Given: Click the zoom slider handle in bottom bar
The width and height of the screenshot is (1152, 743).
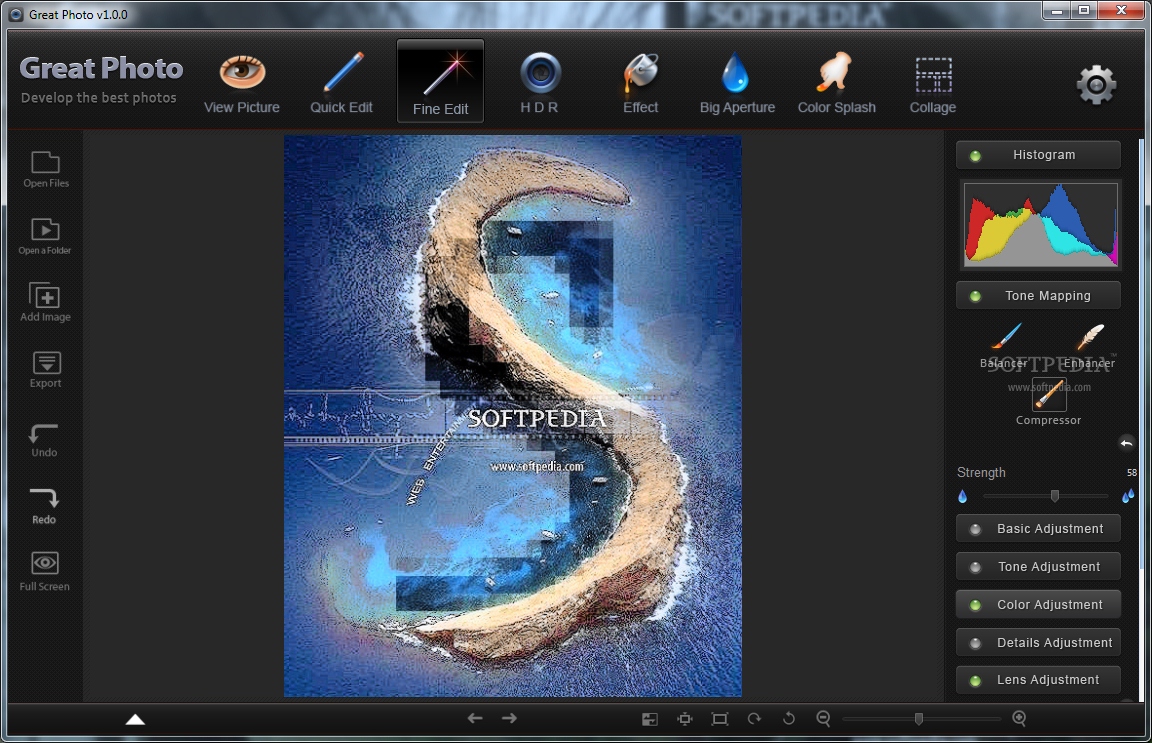Looking at the screenshot, I should (x=918, y=719).
